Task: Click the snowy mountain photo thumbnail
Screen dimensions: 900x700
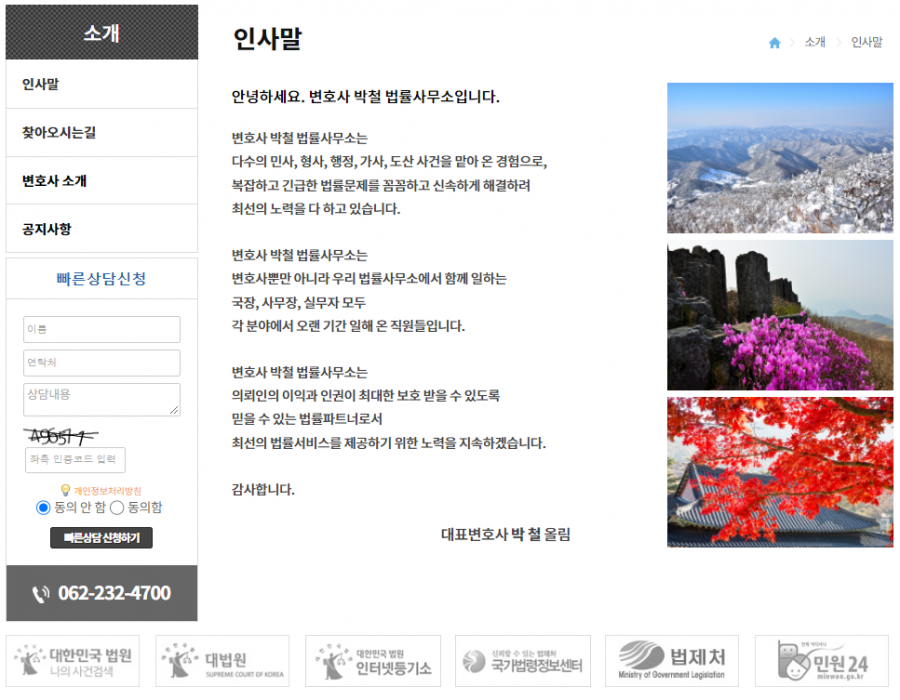Action: pyautogui.click(x=780, y=158)
